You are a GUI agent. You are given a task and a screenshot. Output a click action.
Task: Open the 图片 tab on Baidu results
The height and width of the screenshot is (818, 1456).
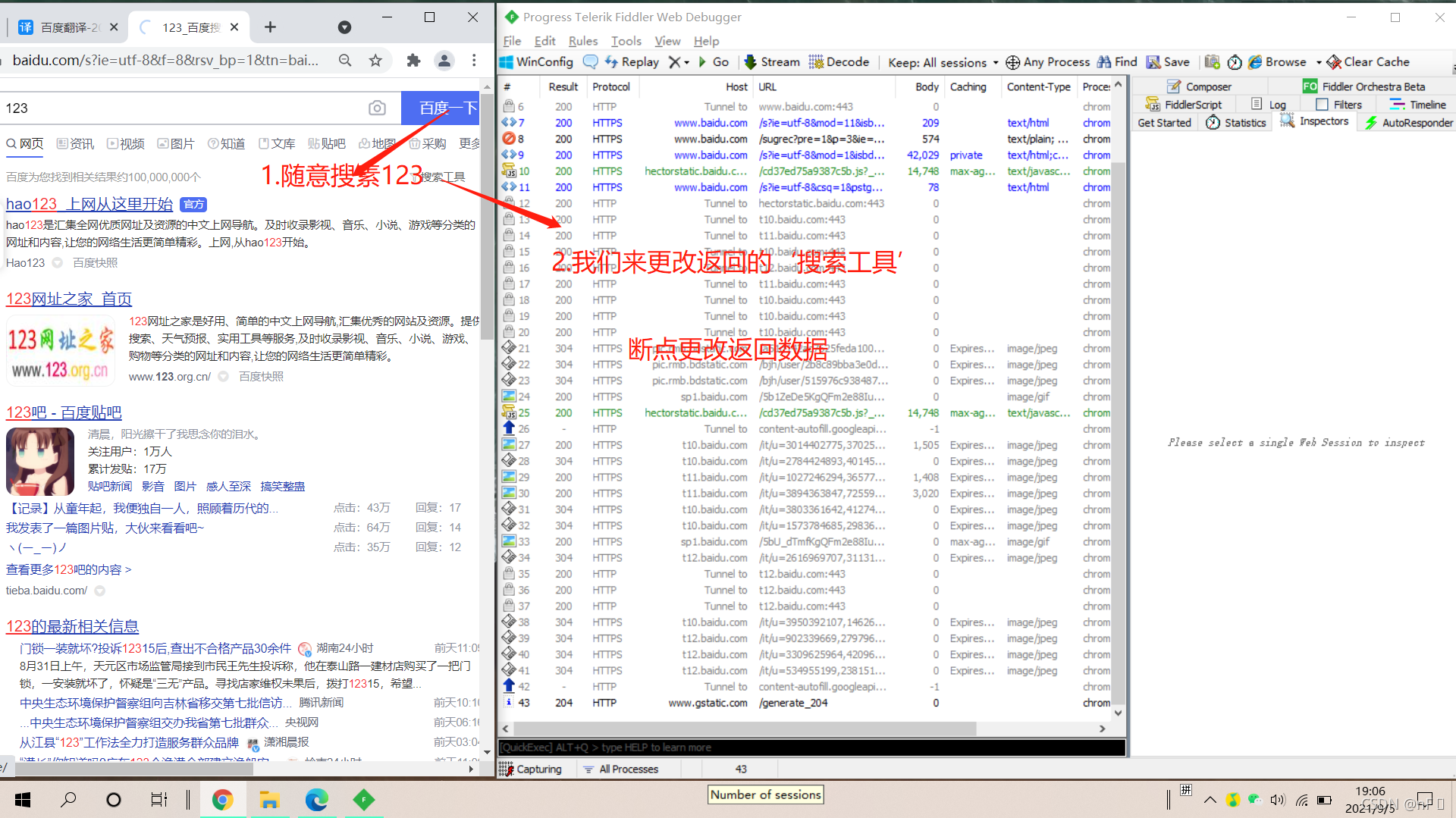click(x=175, y=143)
